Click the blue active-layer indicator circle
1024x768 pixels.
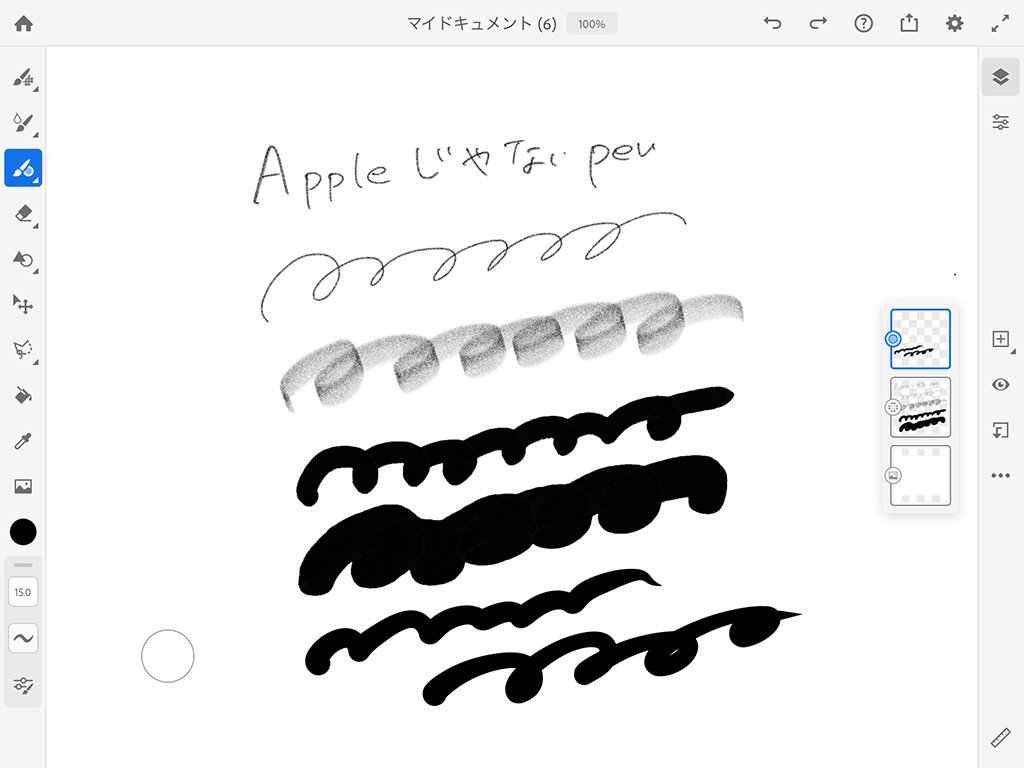click(x=893, y=339)
